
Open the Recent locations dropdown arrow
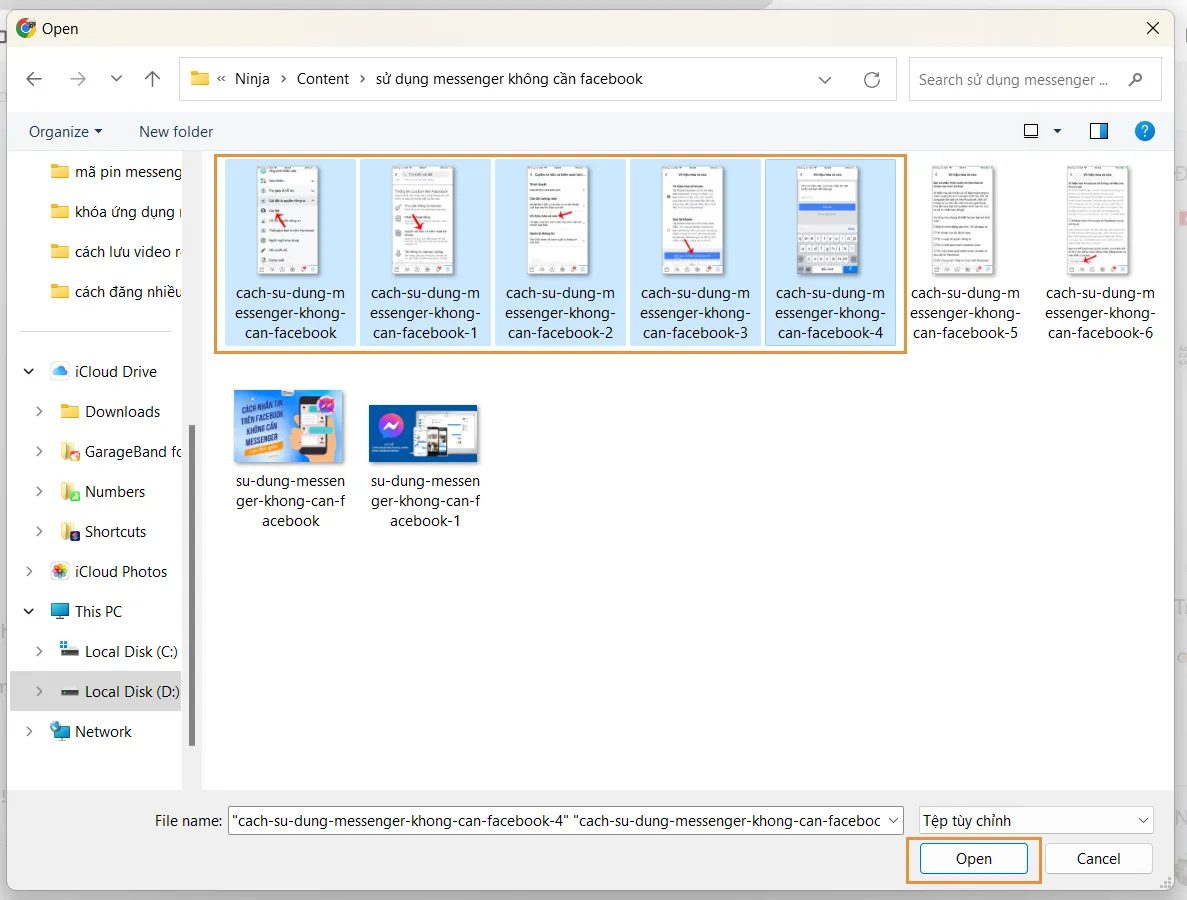point(116,79)
